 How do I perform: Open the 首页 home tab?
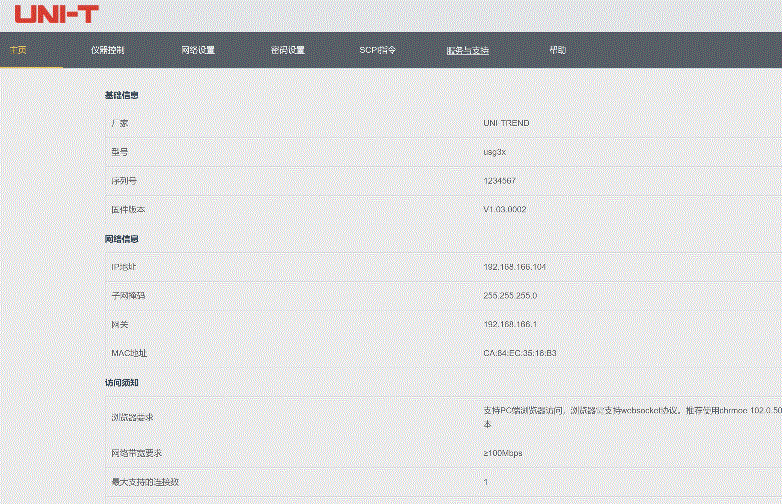click(x=18, y=50)
